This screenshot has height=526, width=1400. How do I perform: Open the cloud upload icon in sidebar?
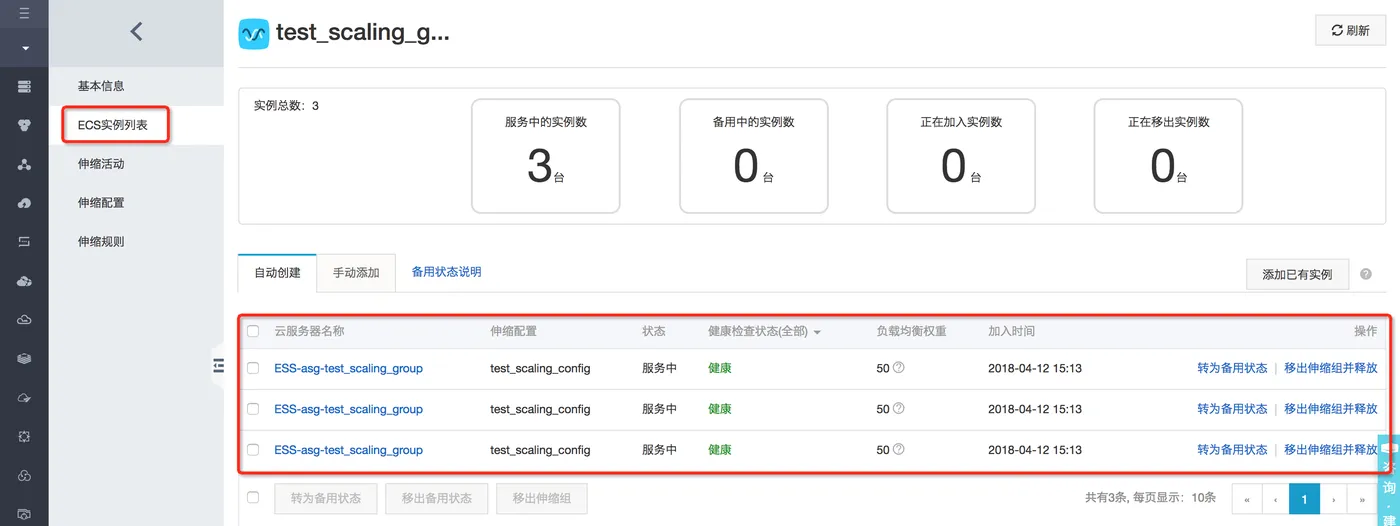pyautogui.click(x=24, y=203)
